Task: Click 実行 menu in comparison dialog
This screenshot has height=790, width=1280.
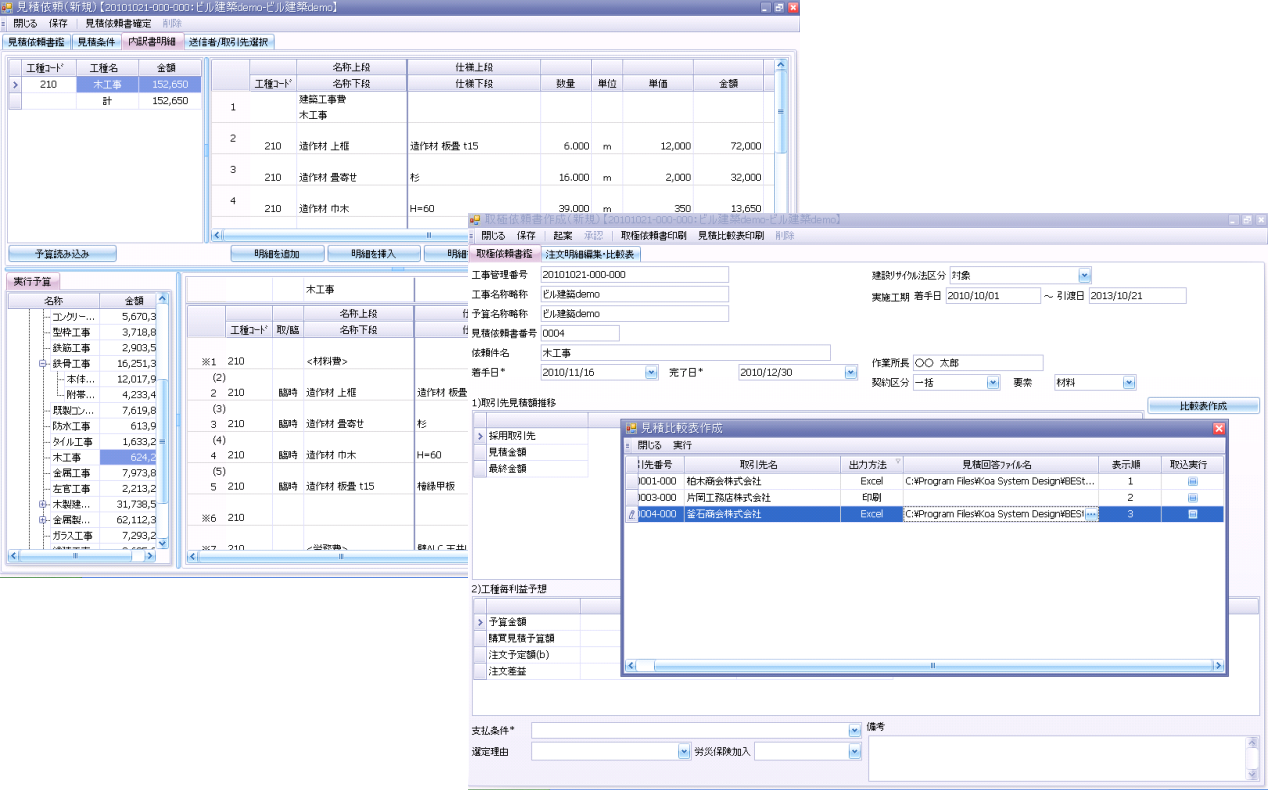Action: coord(682,445)
